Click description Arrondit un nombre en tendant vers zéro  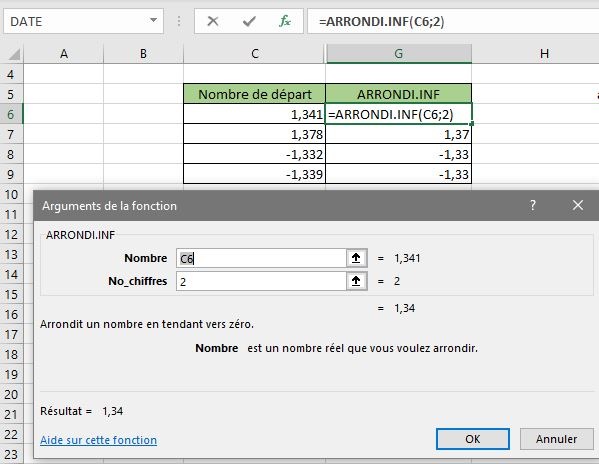coord(147,324)
